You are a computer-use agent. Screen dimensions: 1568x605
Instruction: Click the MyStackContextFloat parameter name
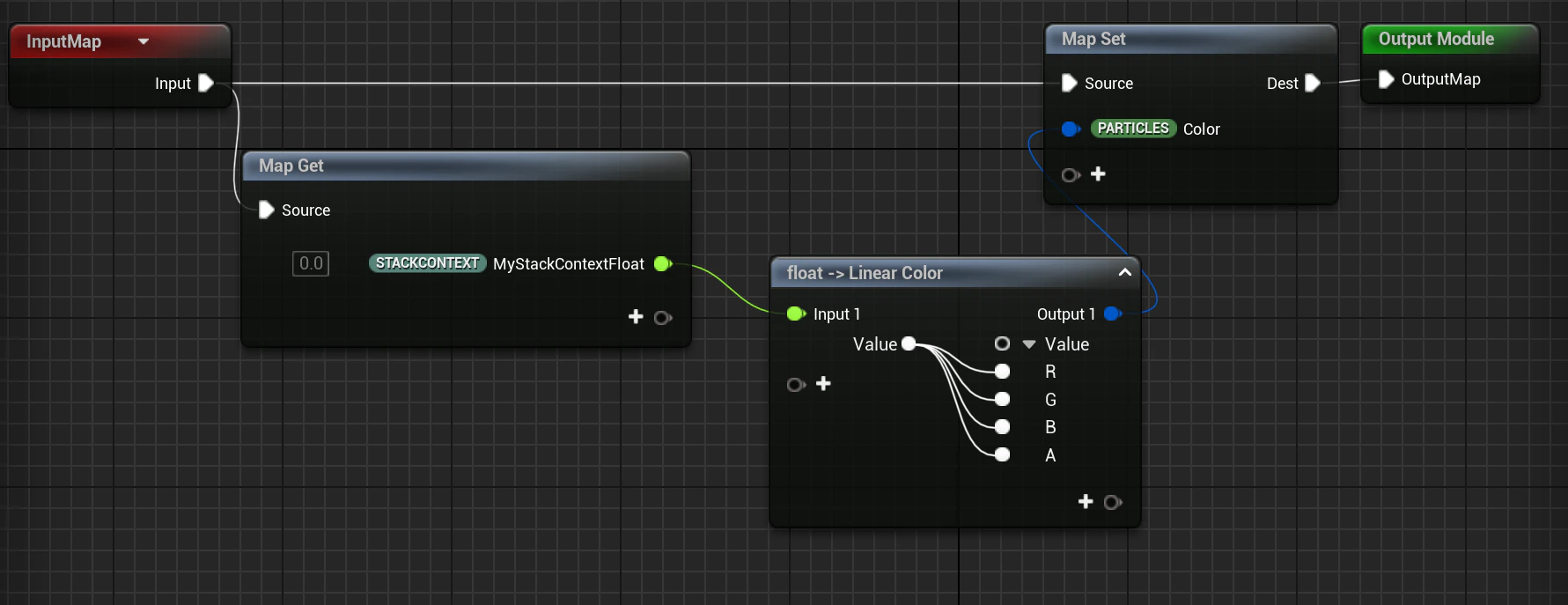point(569,263)
